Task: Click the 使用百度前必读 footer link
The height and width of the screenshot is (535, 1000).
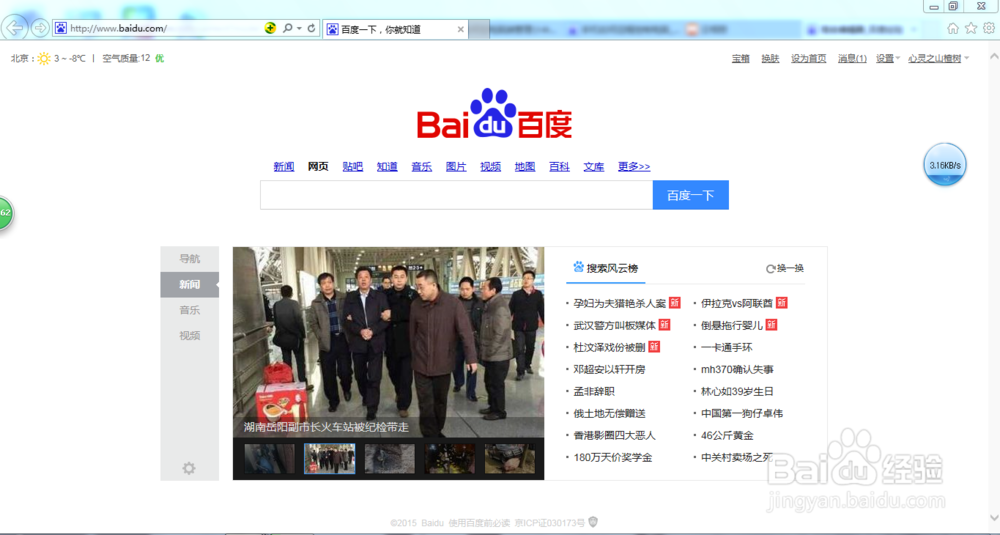Action: [479, 523]
